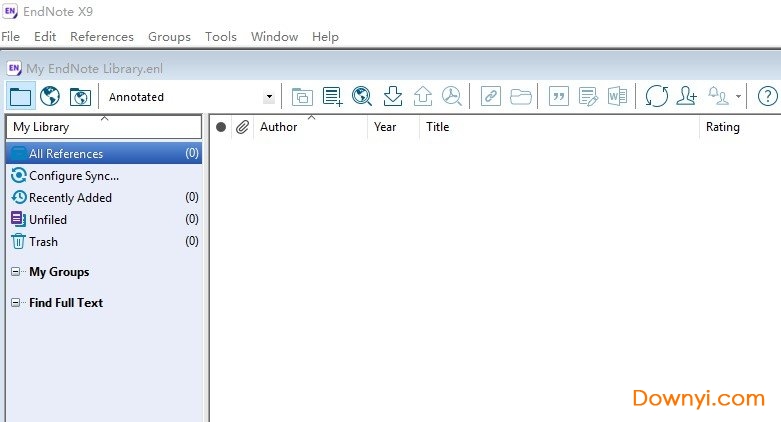The height and width of the screenshot is (422, 781).
Task: Open the Annotated output style dropdown
Action: [269, 97]
